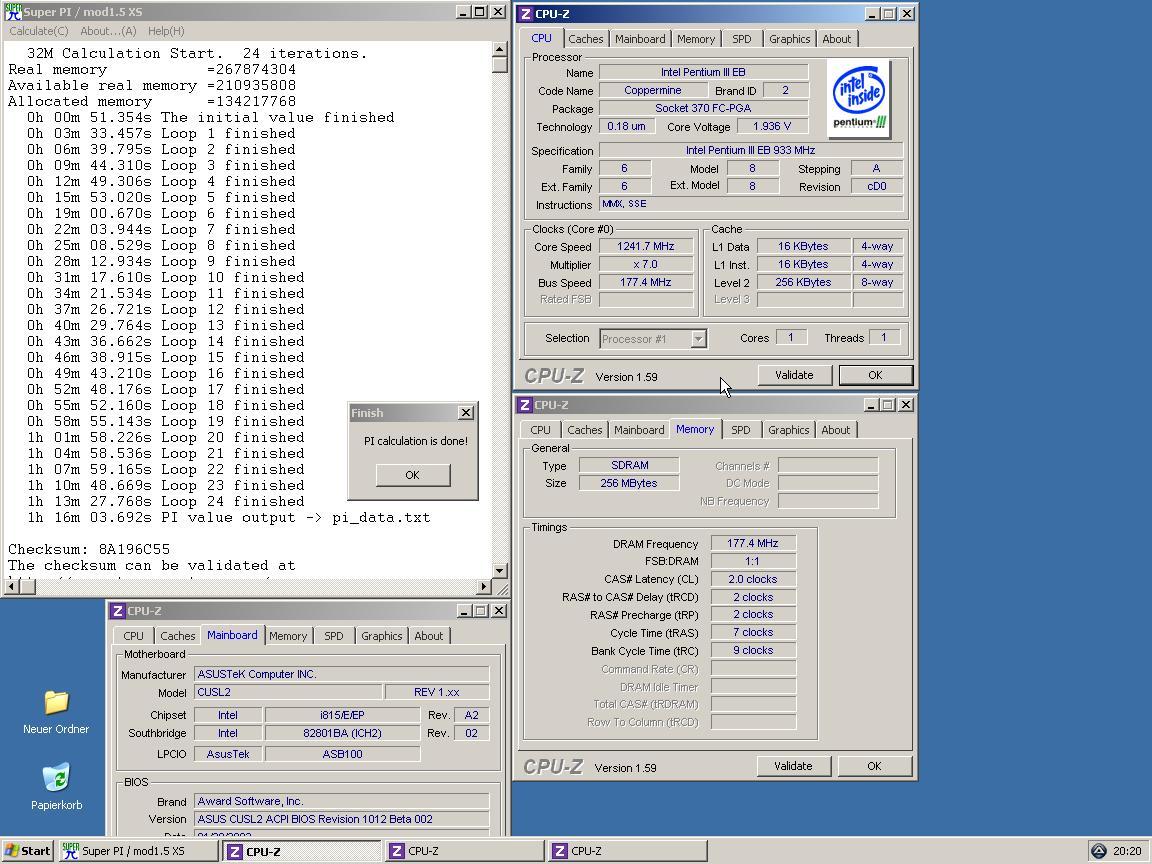1152x864 pixels.
Task: Click the Intel Pentium III EB name field
Action: pos(703,72)
